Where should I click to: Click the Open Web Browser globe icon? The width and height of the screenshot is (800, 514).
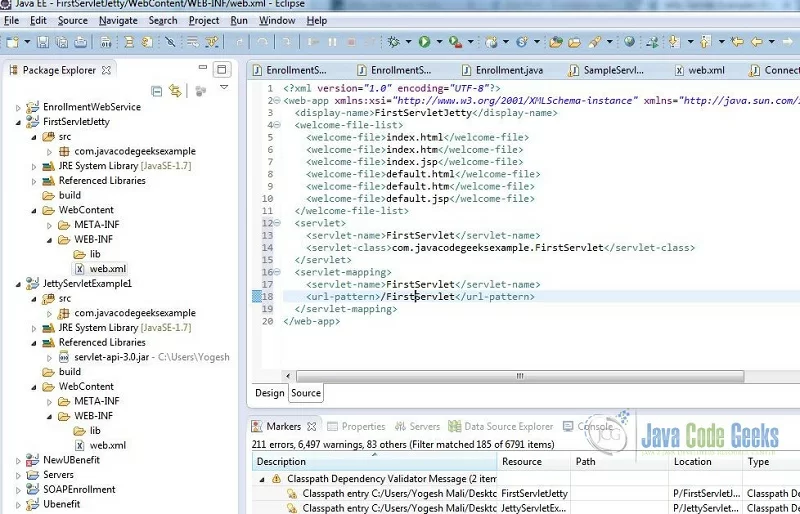pos(630,41)
